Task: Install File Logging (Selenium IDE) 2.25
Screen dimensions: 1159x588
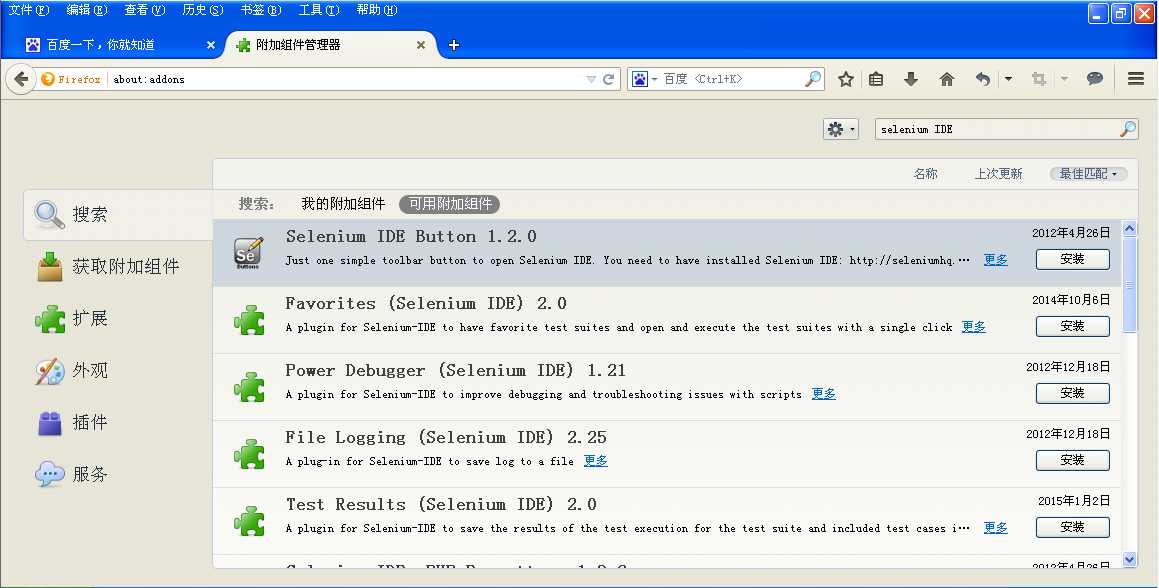Action: coord(1073,460)
